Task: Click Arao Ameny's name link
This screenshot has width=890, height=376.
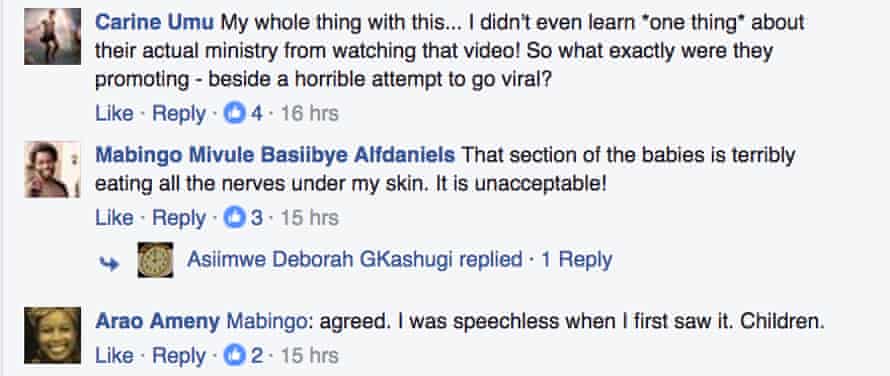Action: tap(157, 321)
